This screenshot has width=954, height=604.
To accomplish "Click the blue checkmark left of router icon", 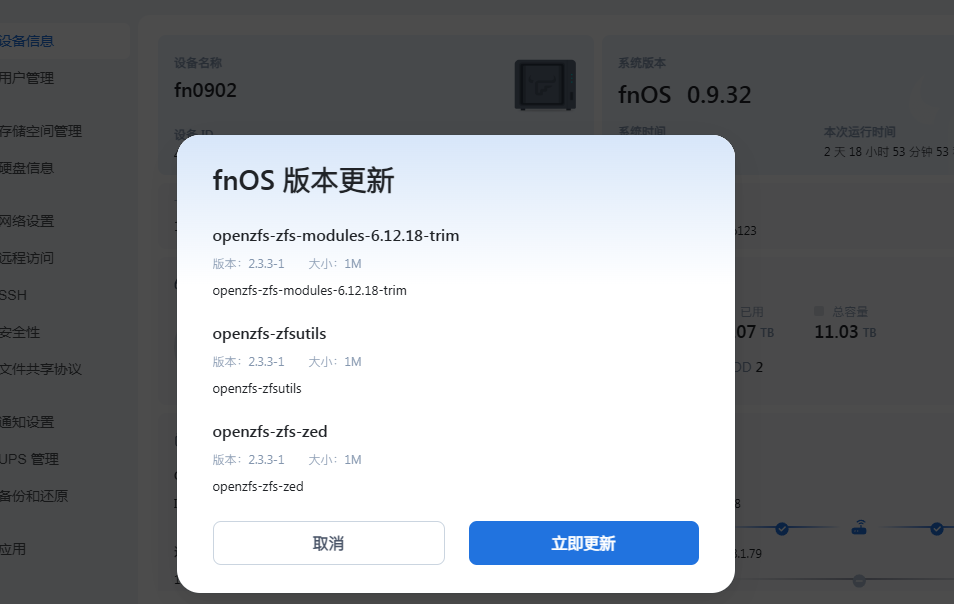I will [782, 529].
